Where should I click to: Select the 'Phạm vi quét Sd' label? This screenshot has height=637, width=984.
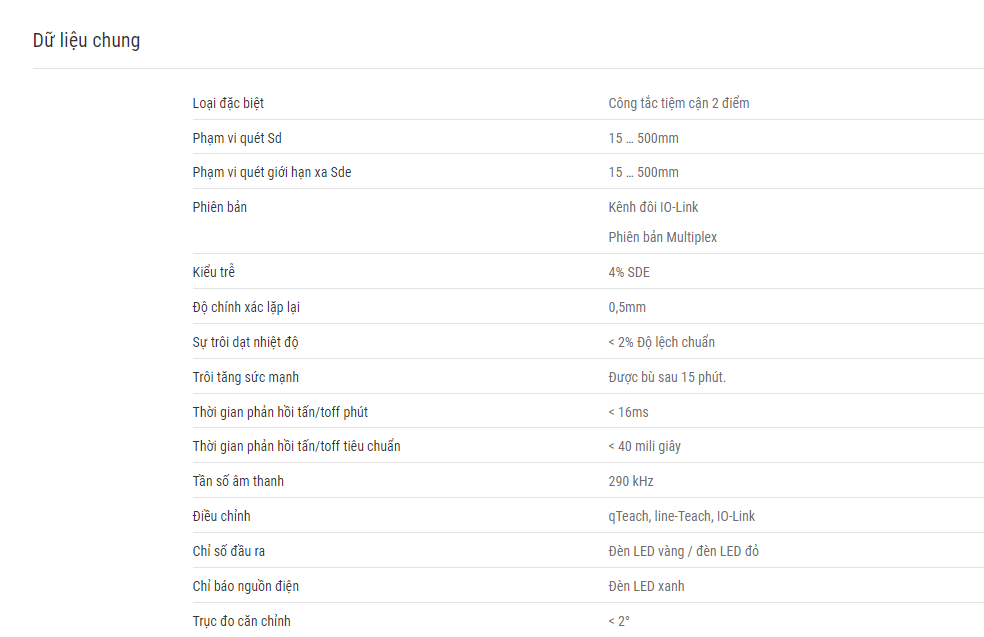[x=237, y=138]
